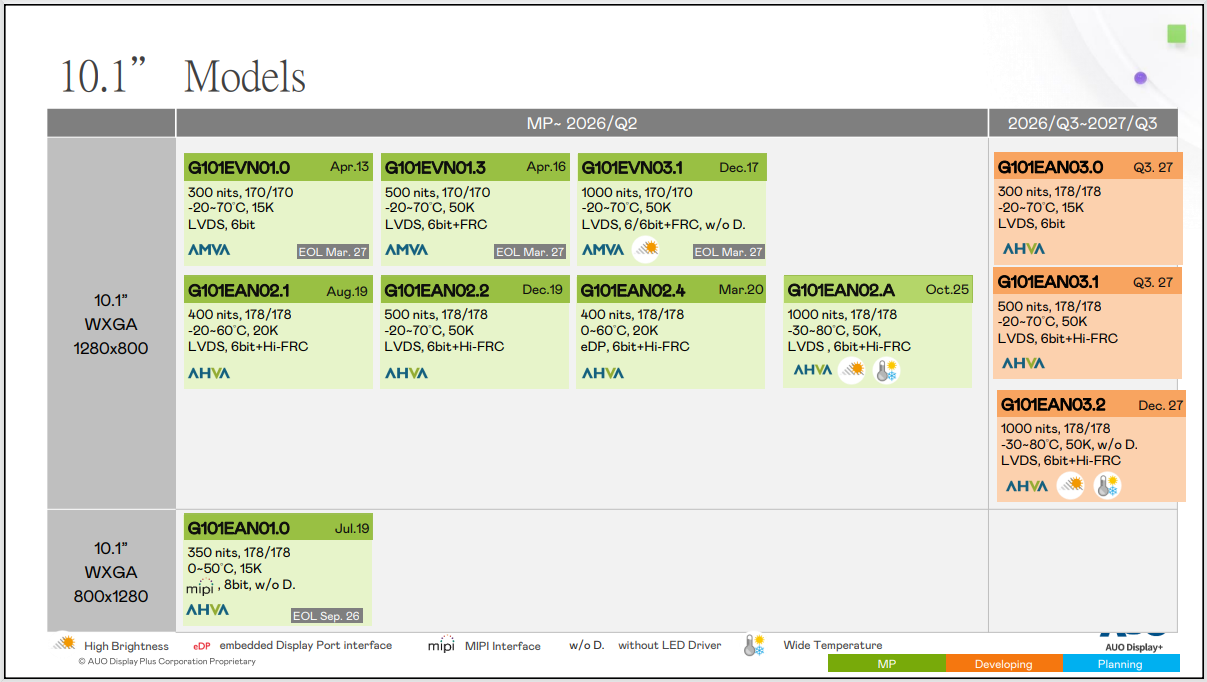Click the AMVA logo in the G101EVN01.0 card

tap(209, 250)
